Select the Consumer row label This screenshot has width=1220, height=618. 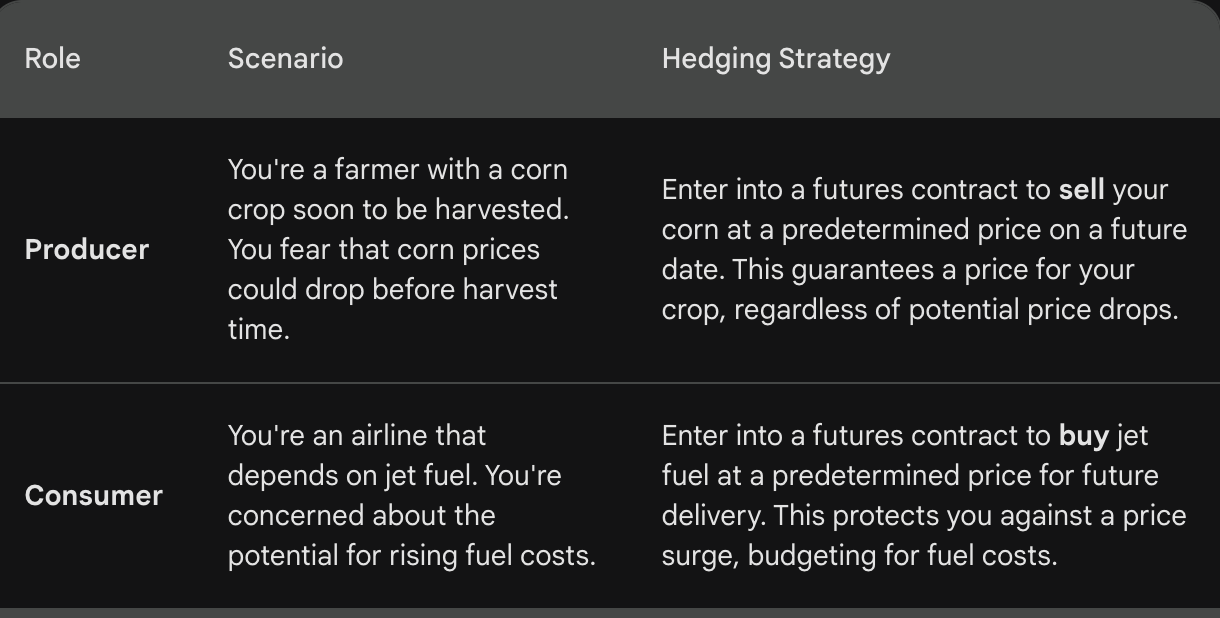click(94, 496)
